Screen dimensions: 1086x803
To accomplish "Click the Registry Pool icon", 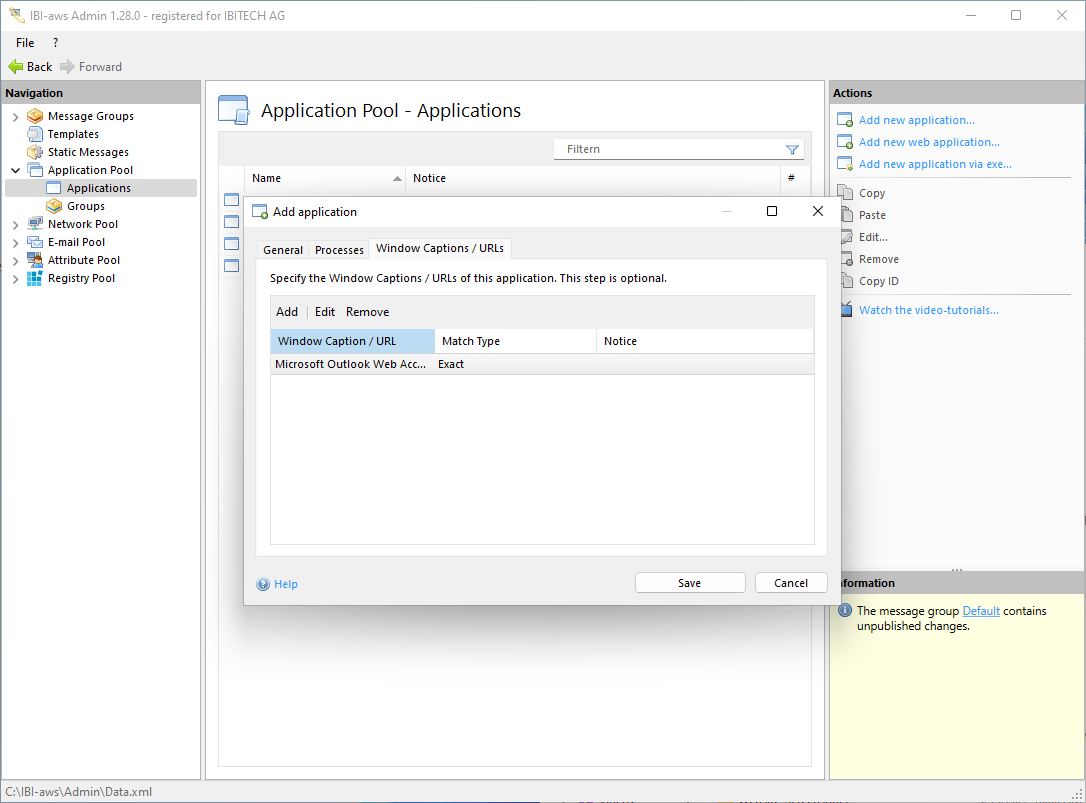I will [x=36, y=278].
